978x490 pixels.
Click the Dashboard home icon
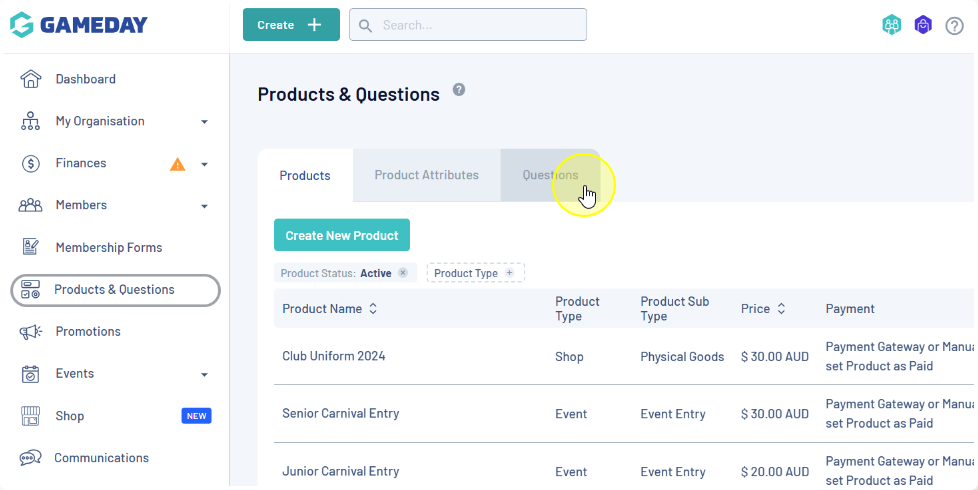click(31, 79)
